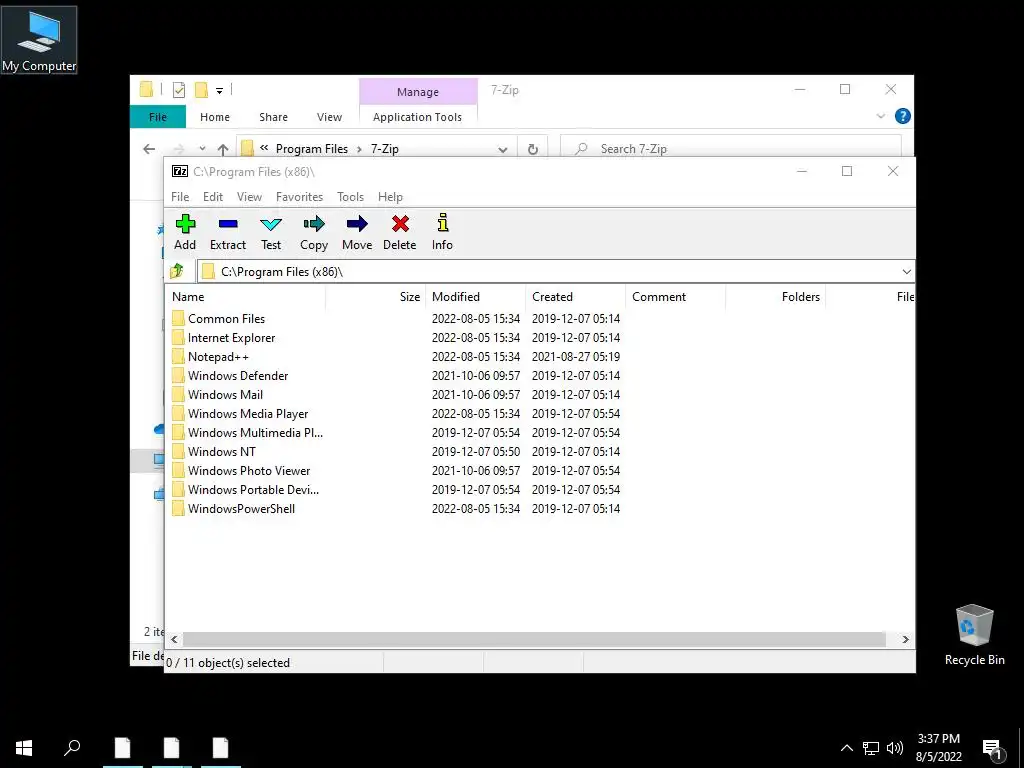Open the Windows notification center
The width and height of the screenshot is (1024, 768).
pyautogui.click(x=993, y=749)
